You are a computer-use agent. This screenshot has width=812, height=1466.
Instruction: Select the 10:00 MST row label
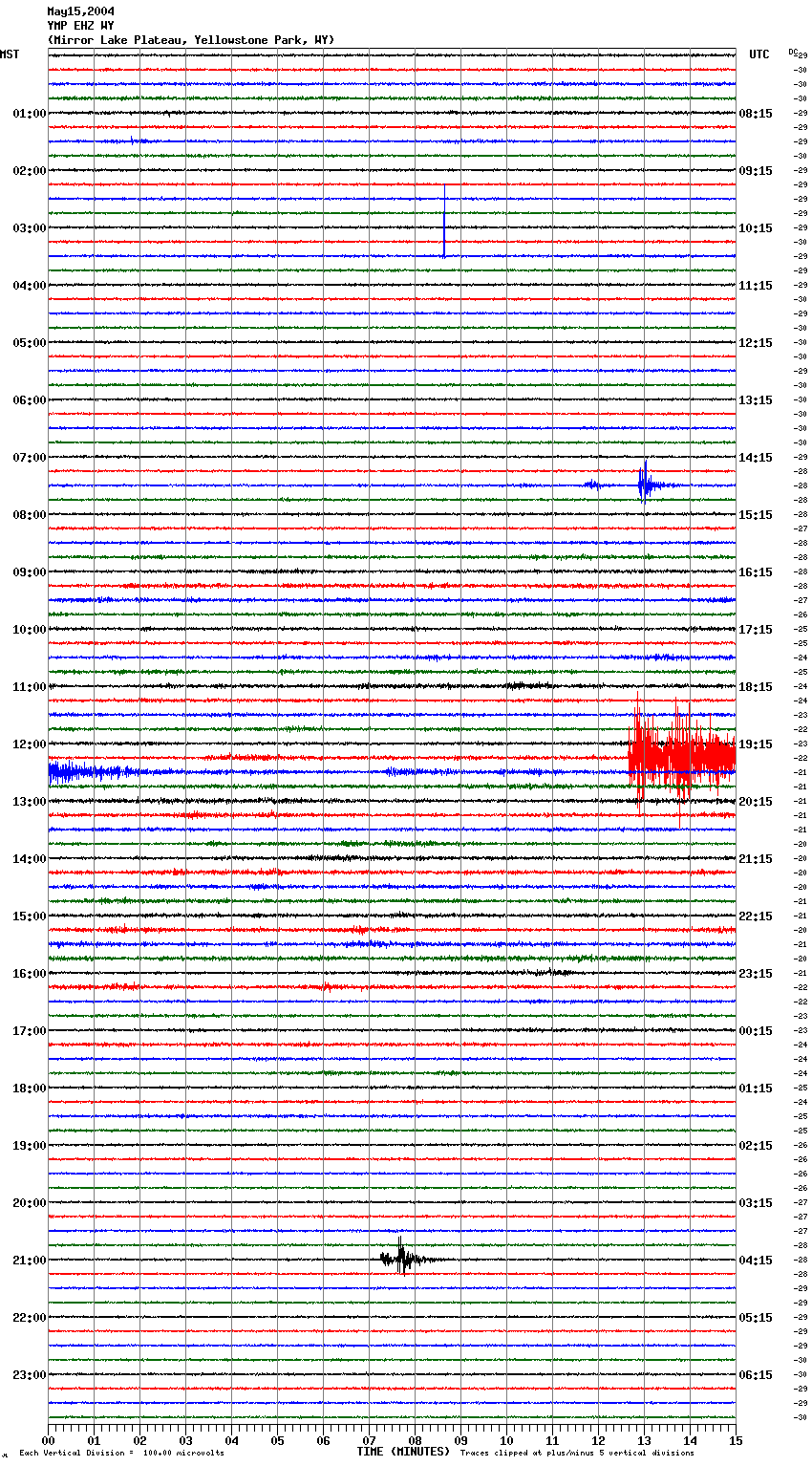tap(30, 630)
